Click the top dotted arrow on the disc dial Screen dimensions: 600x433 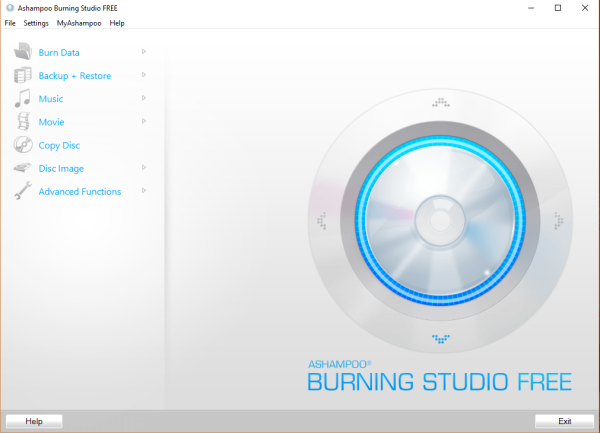[x=441, y=102]
